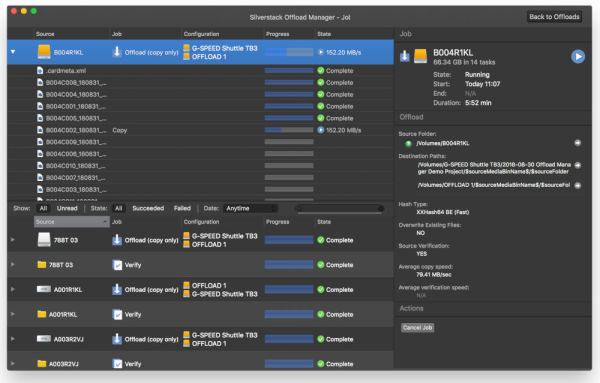Click the play button for job B004R1KL
600x383 pixels.
click(x=578, y=57)
